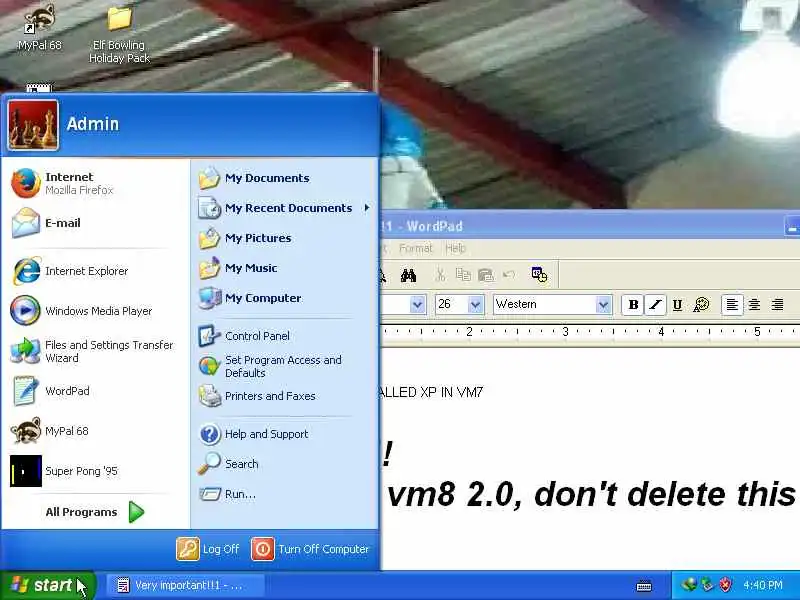Launch Super Pong '95

[95, 471]
